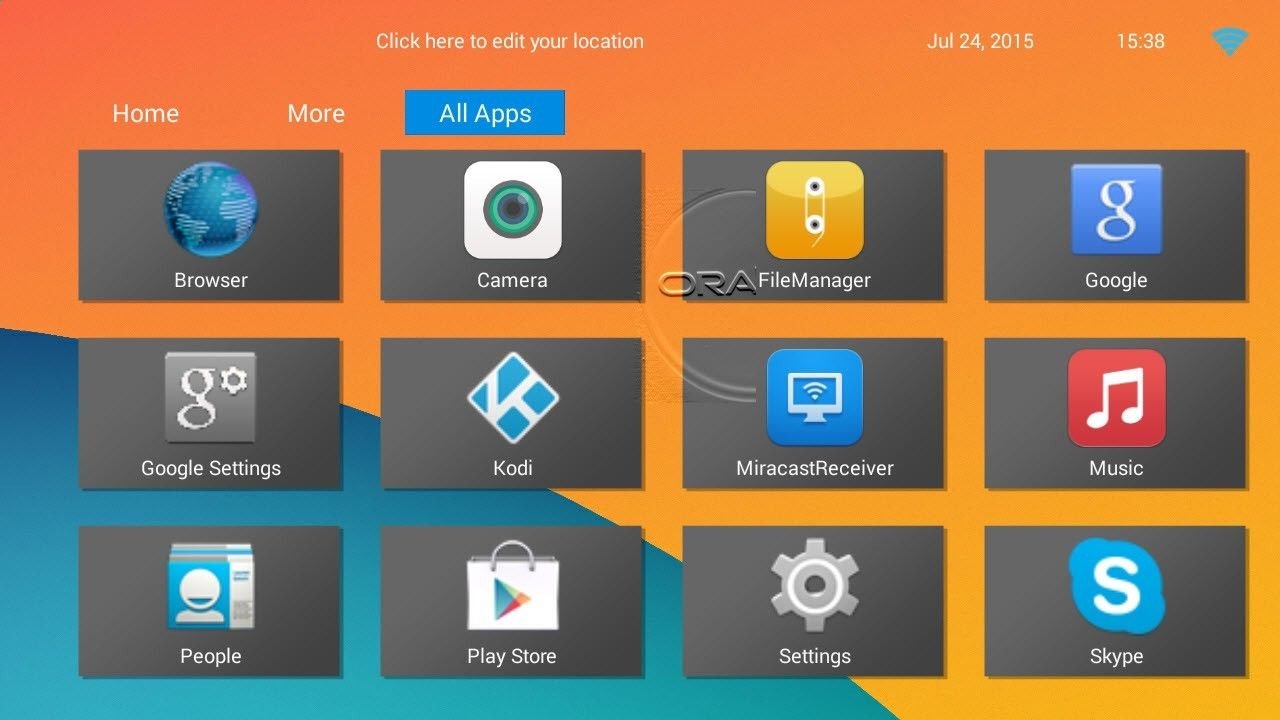
Task: Click the Music tile label
Action: pos(1116,468)
